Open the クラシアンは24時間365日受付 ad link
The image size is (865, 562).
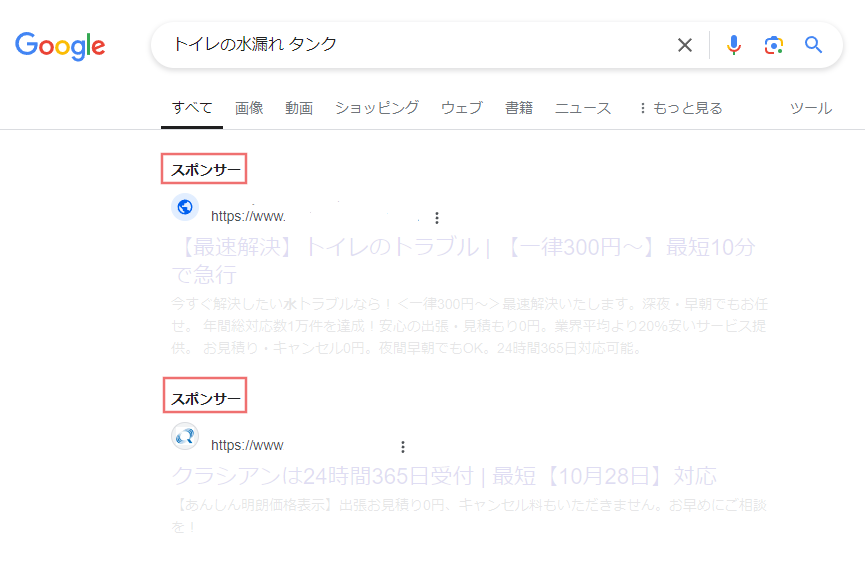pyautogui.click(x=444, y=475)
